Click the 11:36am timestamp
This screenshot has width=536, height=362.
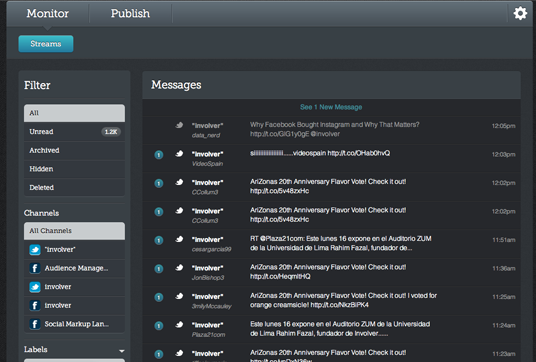504,269
